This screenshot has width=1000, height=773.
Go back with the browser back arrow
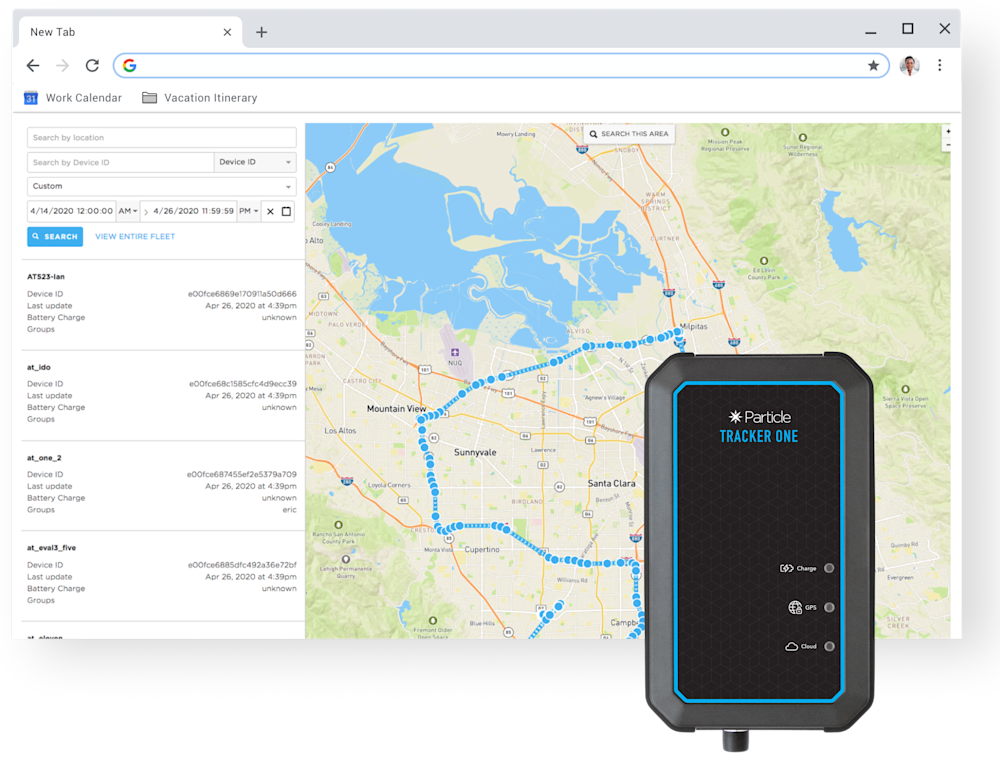click(33, 66)
